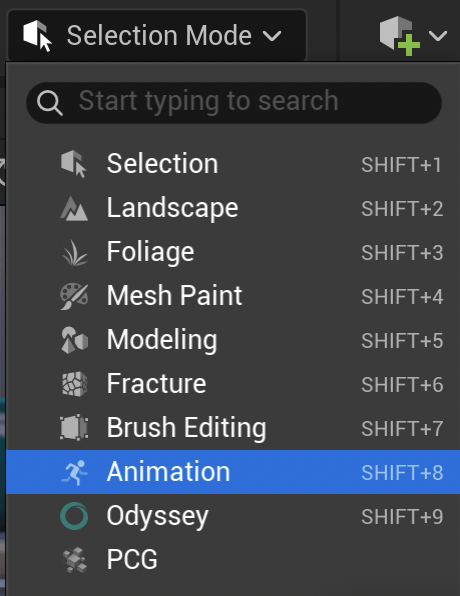Click the Foliage grass icon
The image size is (460, 596).
coord(75,252)
